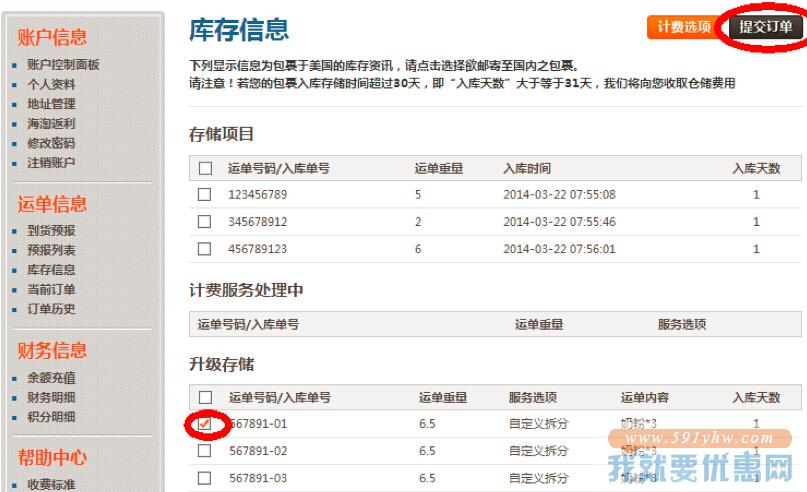Open 积分明细 link
This screenshot has width=807, height=492.
pos(51,417)
